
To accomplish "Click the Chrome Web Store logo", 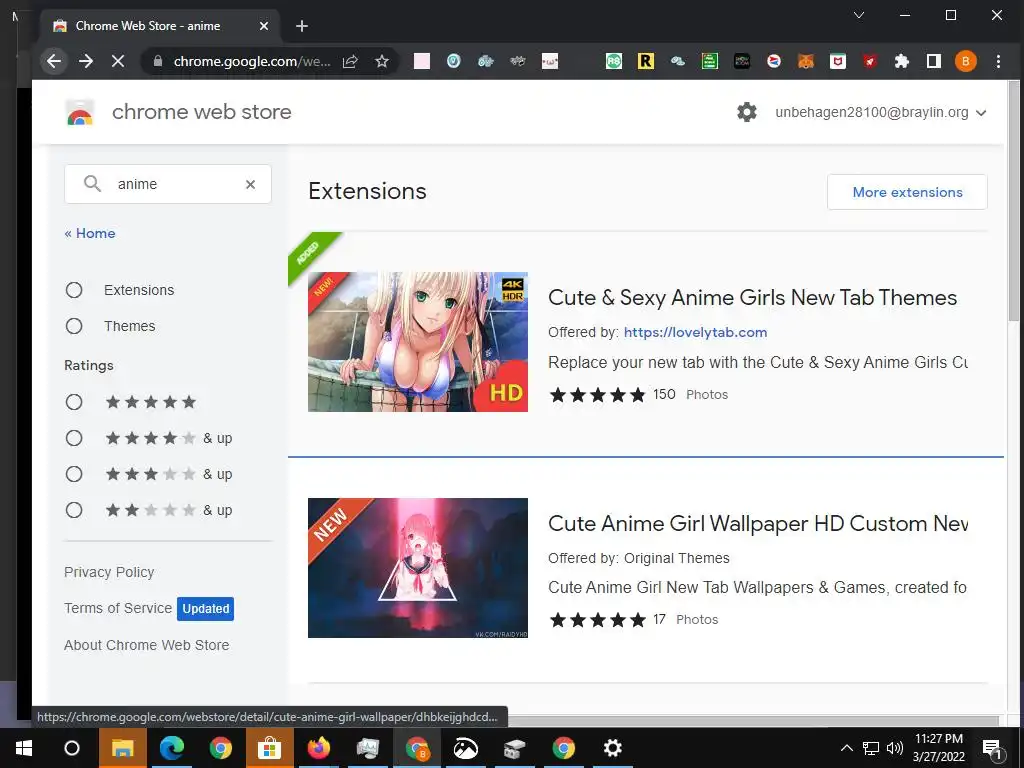I will [80, 112].
